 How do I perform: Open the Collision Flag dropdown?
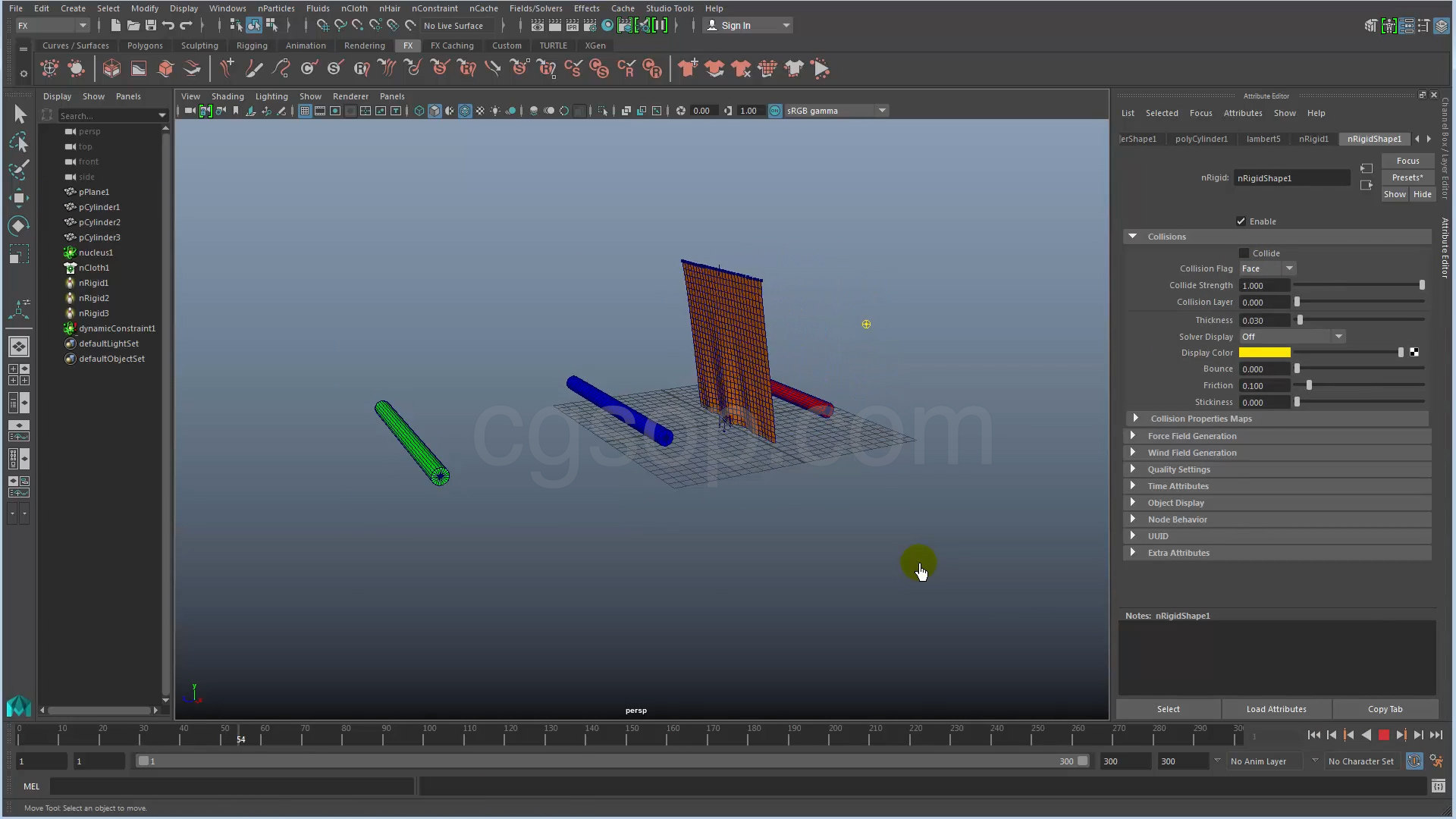point(1268,268)
